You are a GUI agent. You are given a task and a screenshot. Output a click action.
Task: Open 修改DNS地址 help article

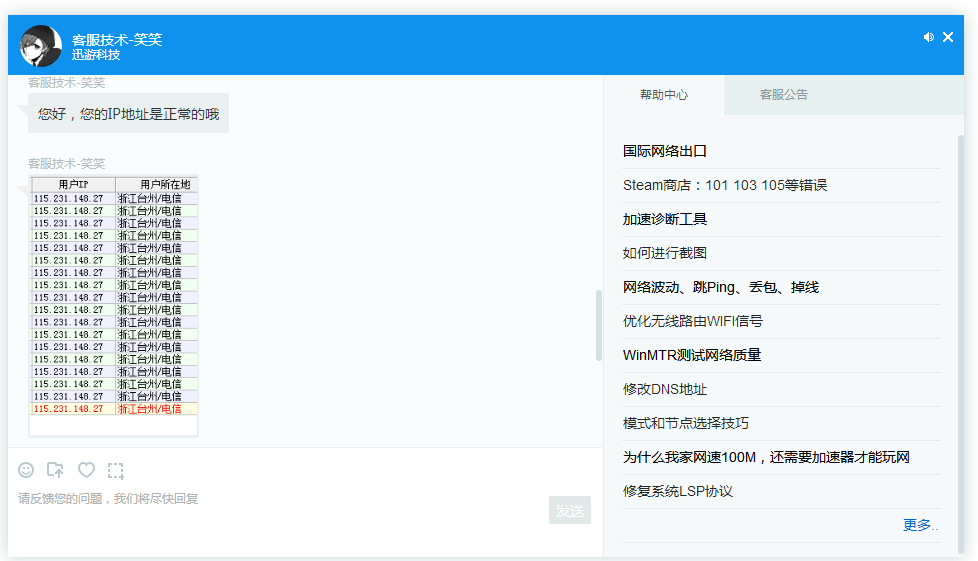pyautogui.click(x=665, y=389)
